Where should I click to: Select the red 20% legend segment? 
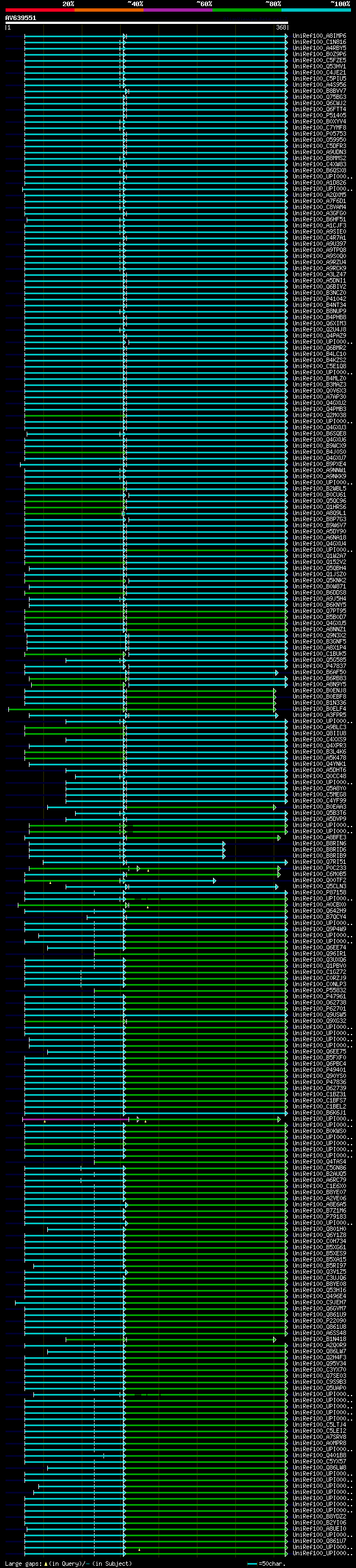click(39, 10)
